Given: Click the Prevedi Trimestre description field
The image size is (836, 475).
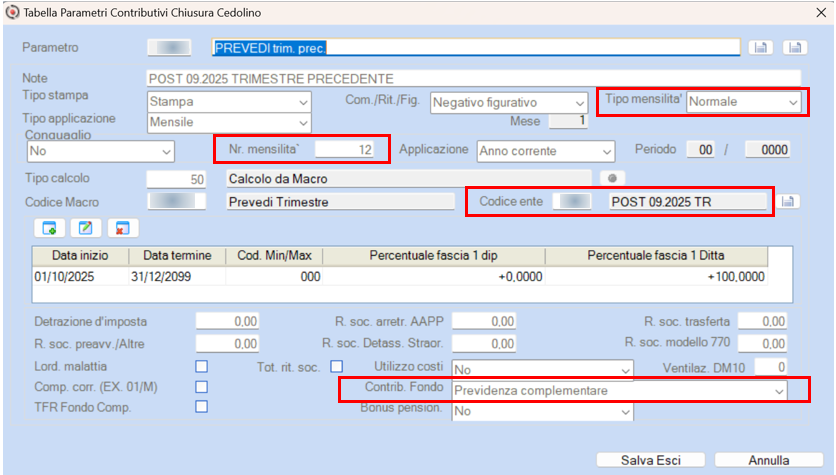Looking at the screenshot, I should [x=341, y=202].
